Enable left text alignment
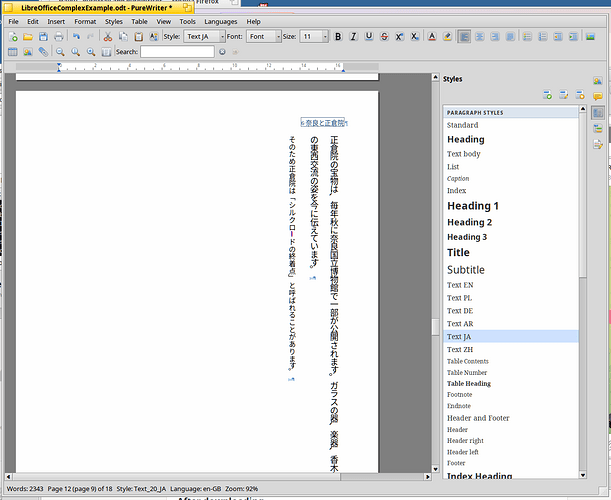Viewport: 611px width, 500px height. click(464, 37)
